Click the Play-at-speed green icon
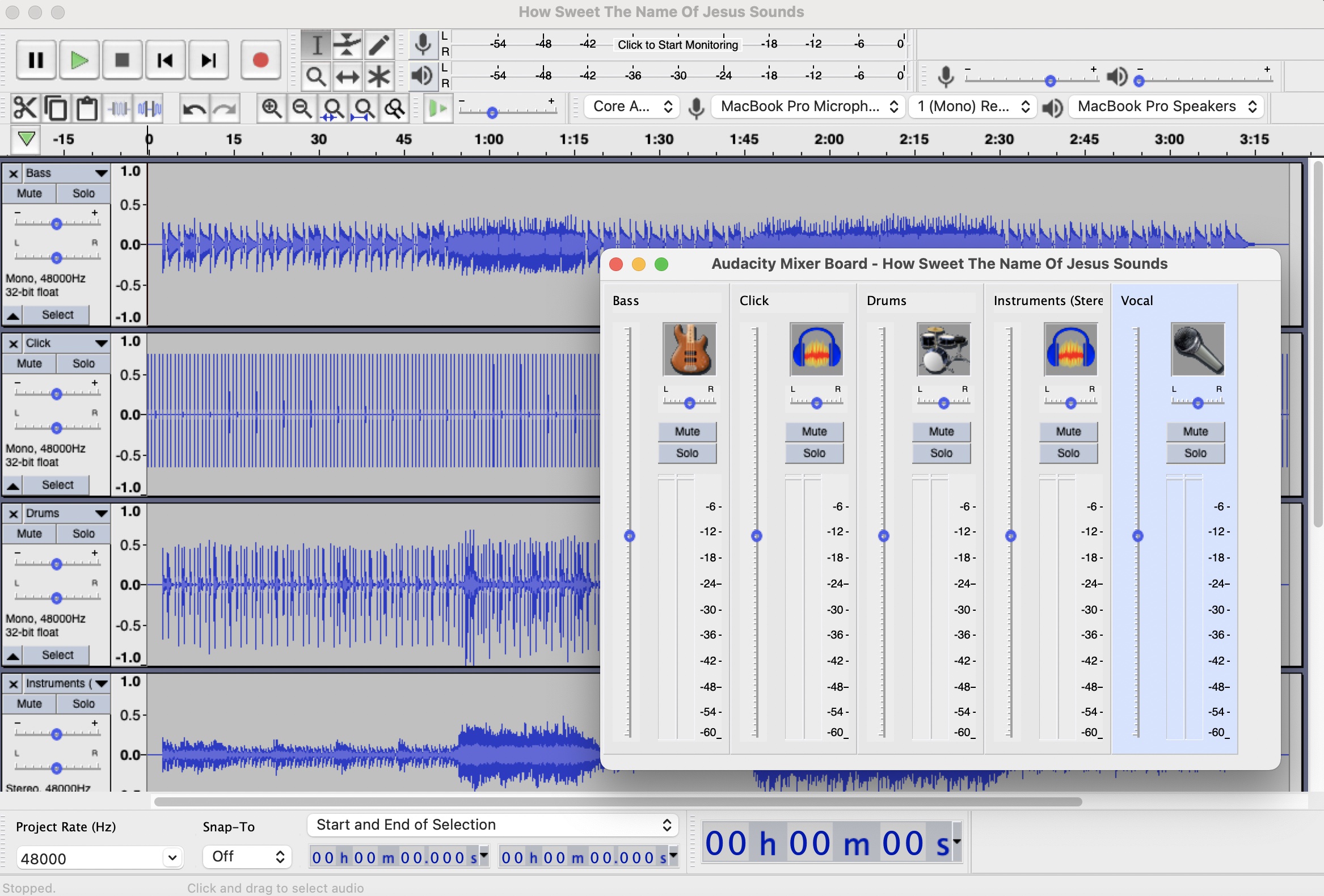Image resolution: width=1324 pixels, height=896 pixels. click(437, 108)
